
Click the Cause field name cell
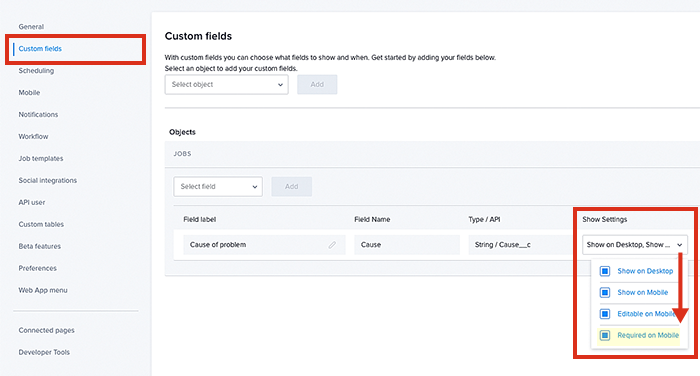407,245
